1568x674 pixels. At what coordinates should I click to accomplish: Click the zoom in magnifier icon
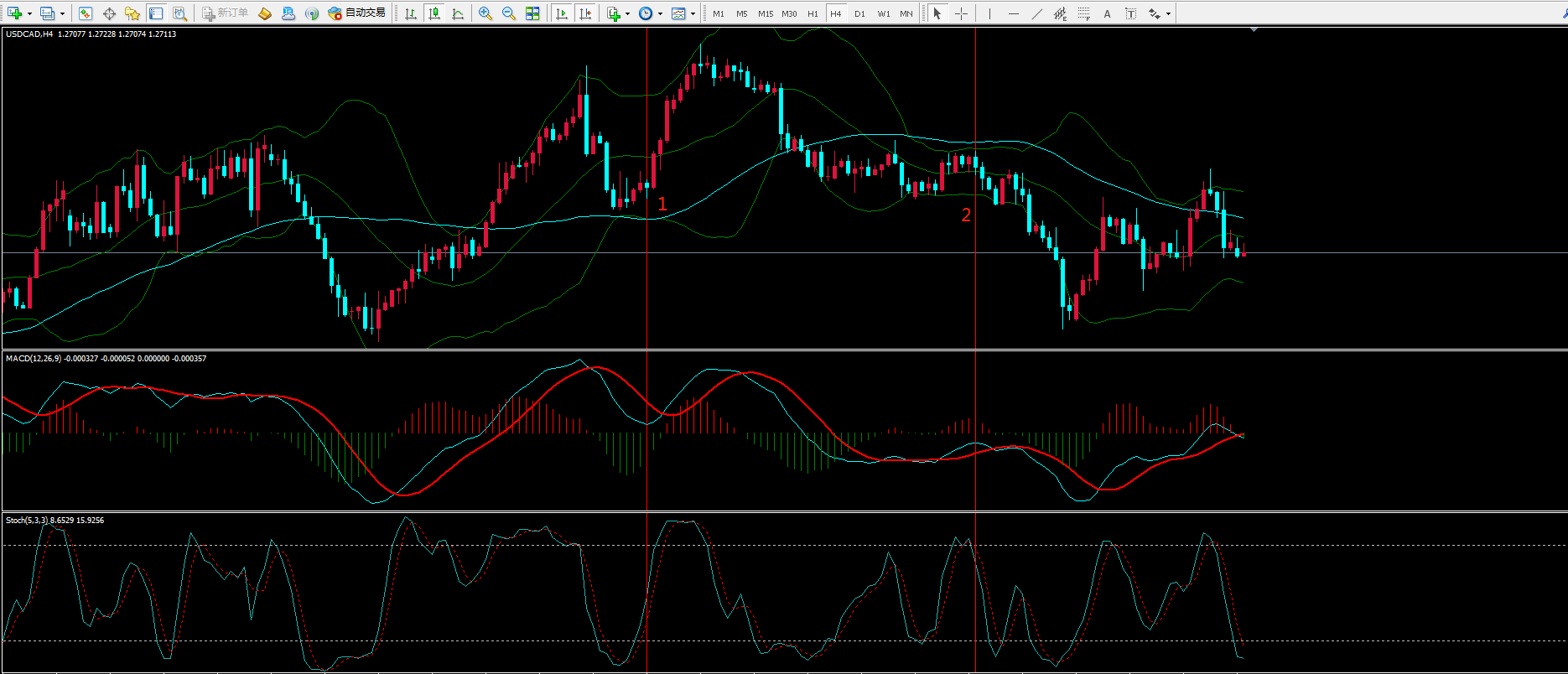click(x=485, y=13)
